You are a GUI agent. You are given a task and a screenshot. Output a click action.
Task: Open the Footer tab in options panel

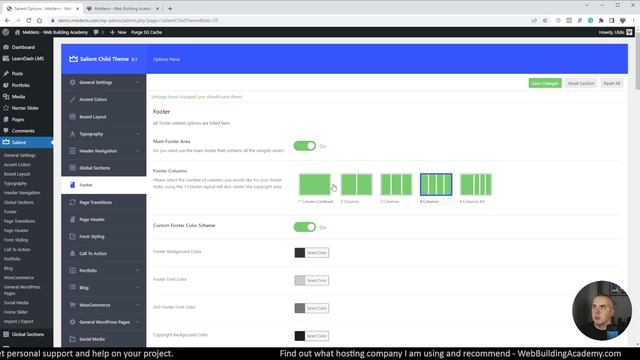click(104, 185)
